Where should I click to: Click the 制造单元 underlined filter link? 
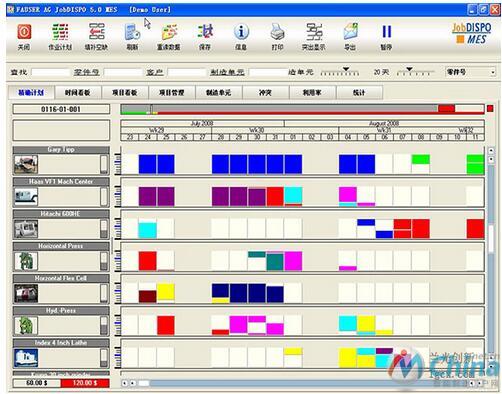tap(227, 72)
